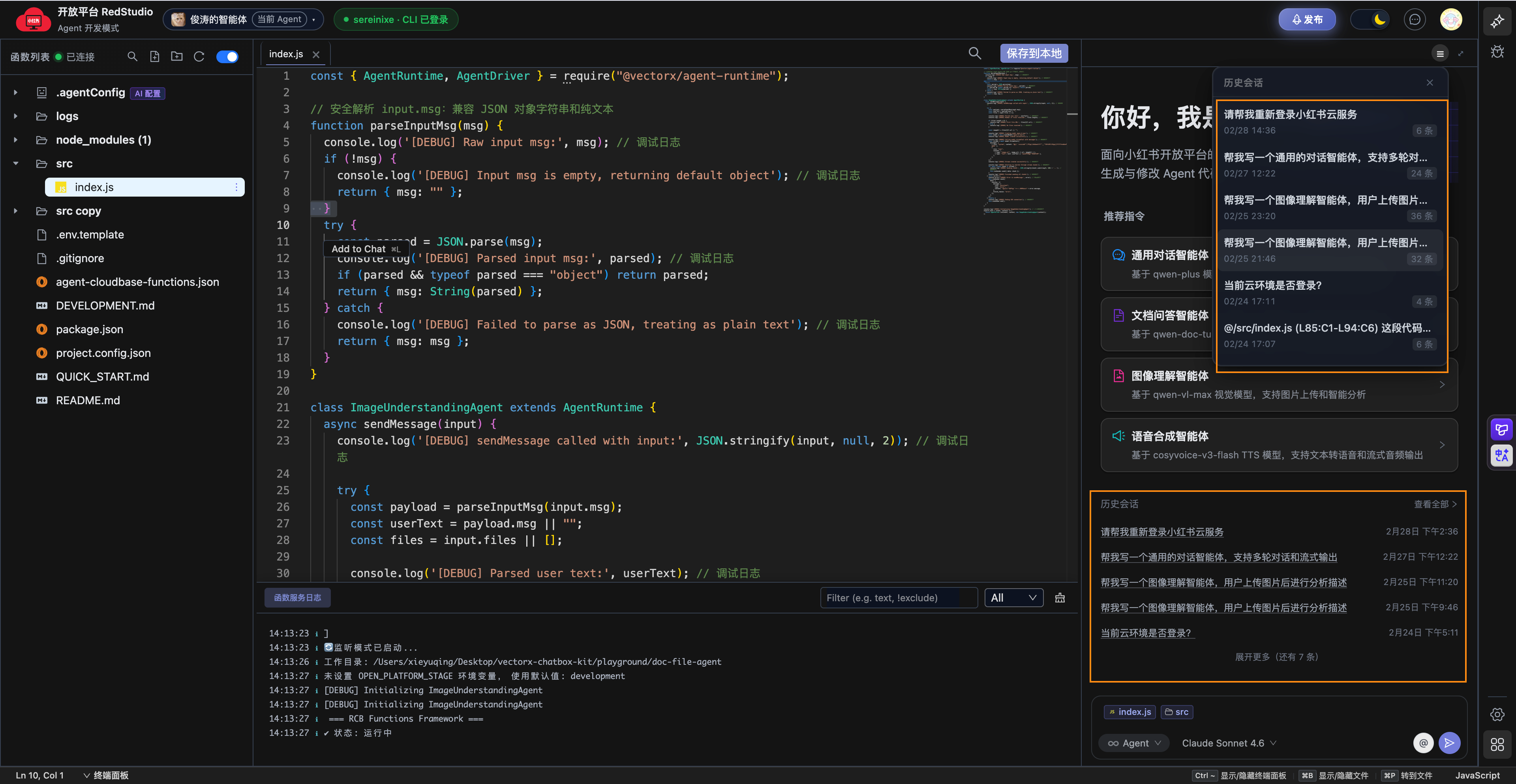Image resolution: width=1516 pixels, height=784 pixels.
Task: Select the 函数服务日志 tab
Action: click(297, 597)
